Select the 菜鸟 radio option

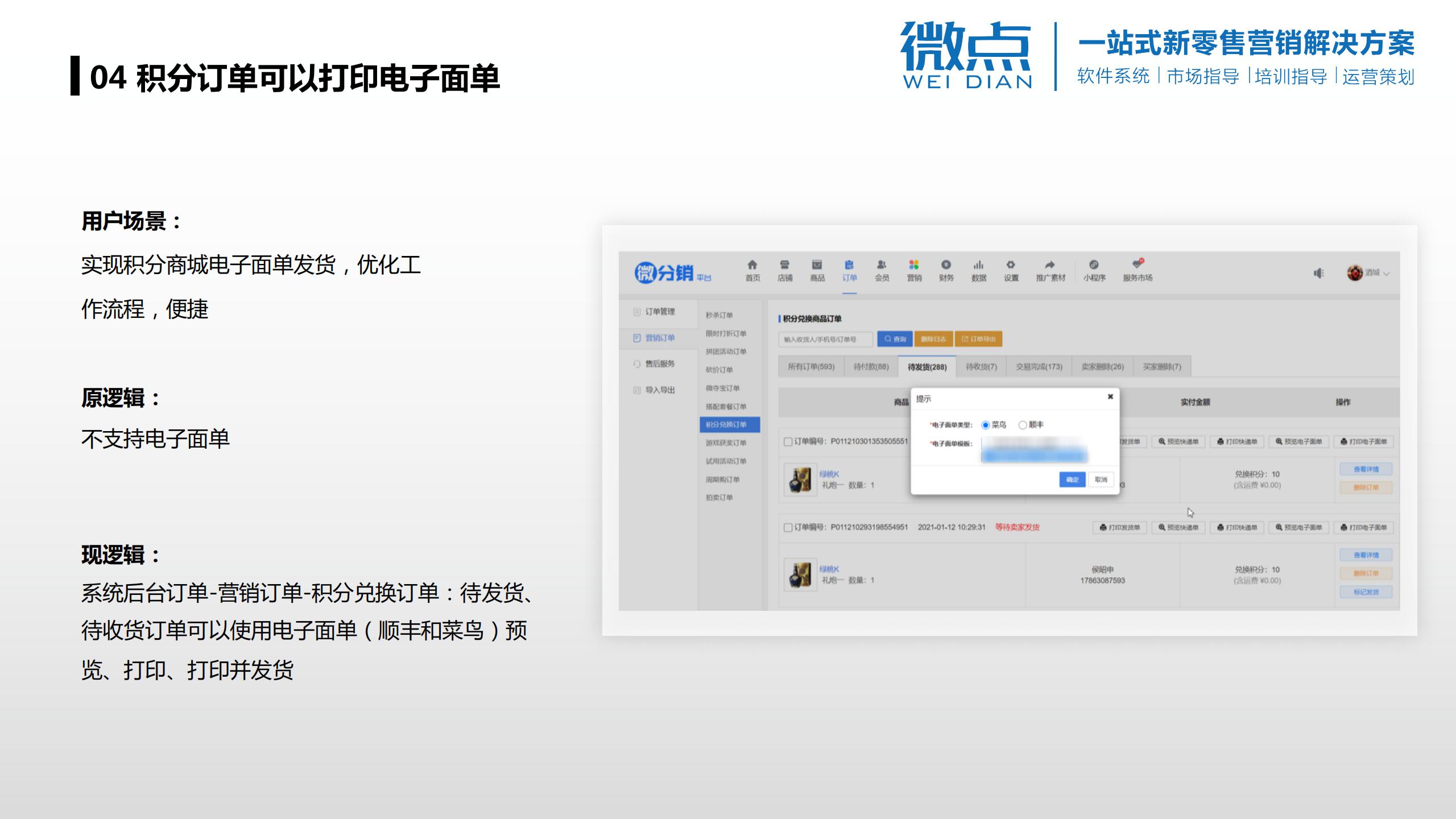(986, 425)
